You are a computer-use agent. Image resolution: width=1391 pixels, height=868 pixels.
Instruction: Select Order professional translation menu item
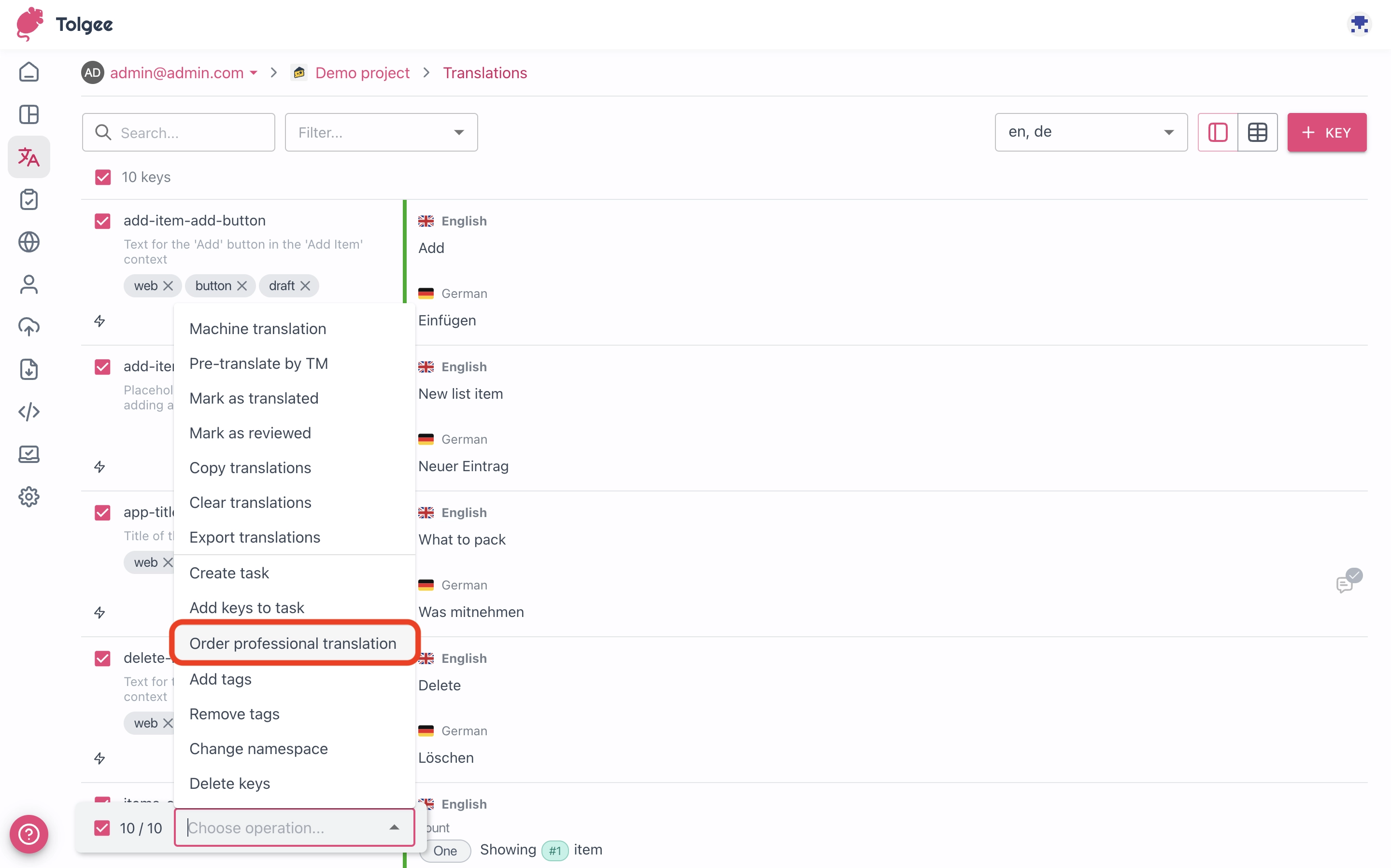[x=293, y=643]
